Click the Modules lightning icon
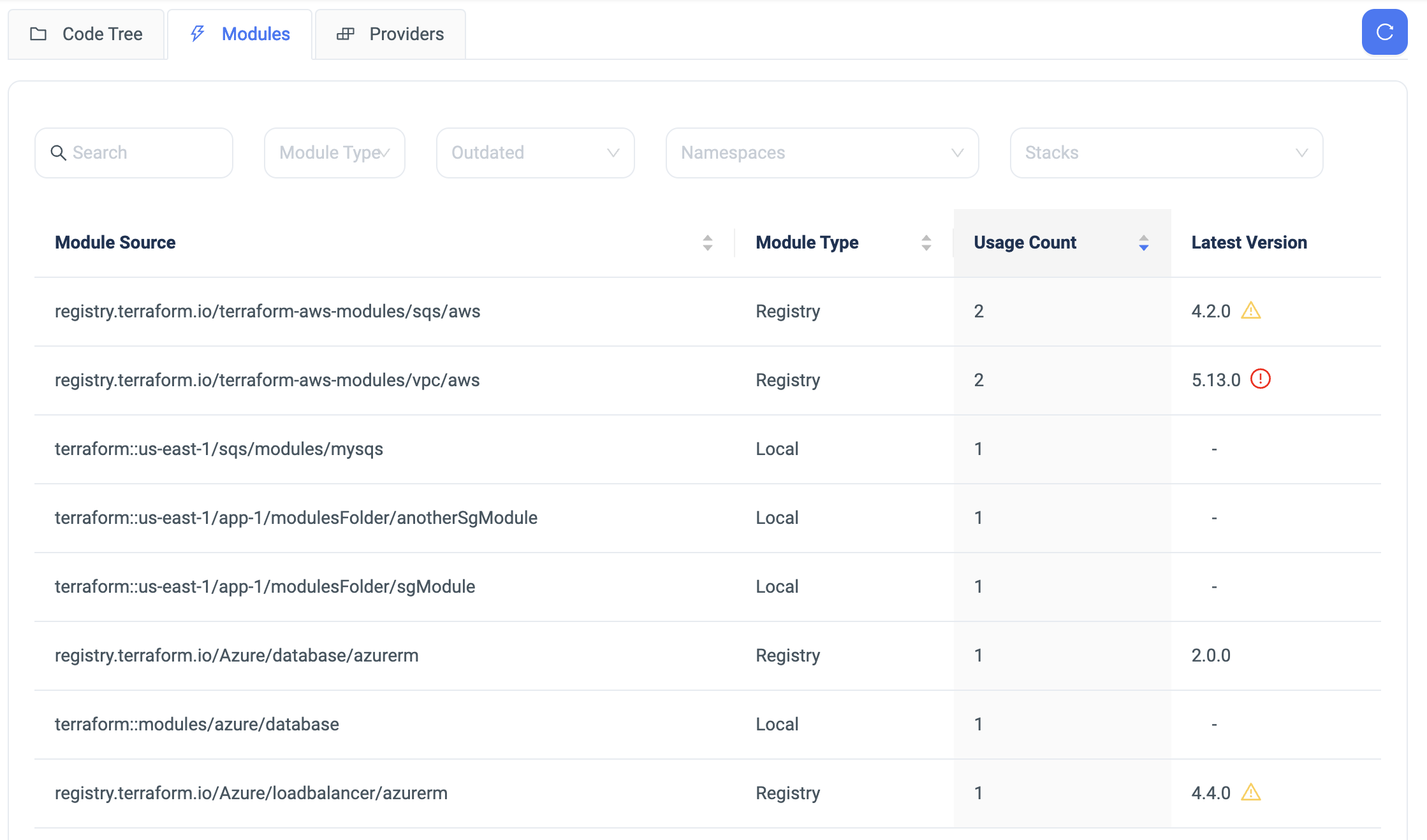 (x=198, y=34)
